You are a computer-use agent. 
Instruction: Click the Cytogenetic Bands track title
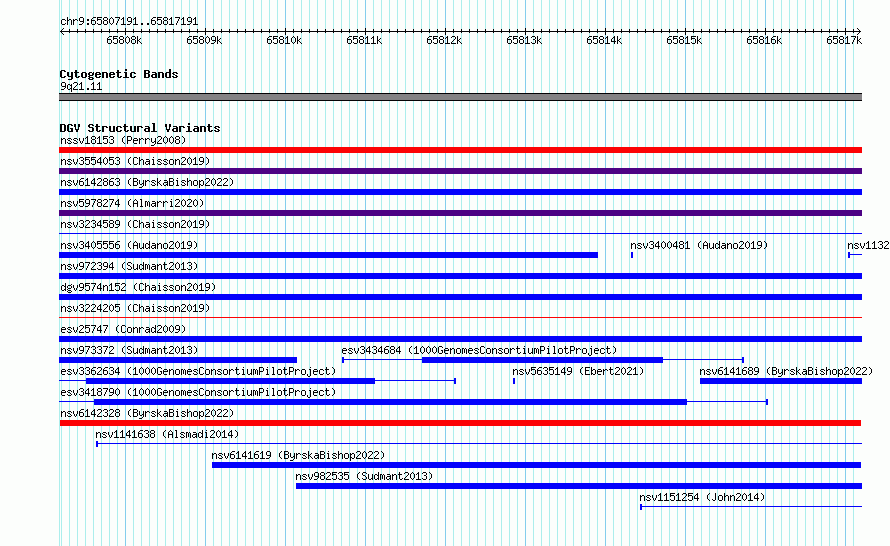click(119, 74)
